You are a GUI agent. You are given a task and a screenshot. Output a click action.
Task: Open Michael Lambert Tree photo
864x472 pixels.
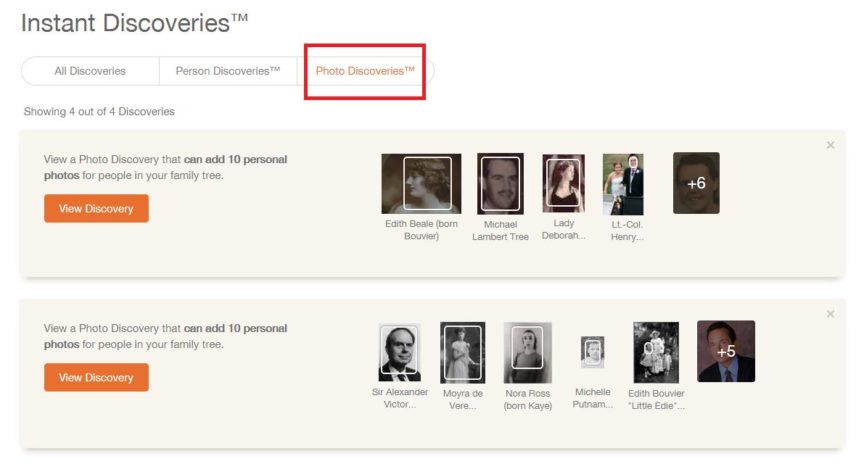(x=500, y=184)
